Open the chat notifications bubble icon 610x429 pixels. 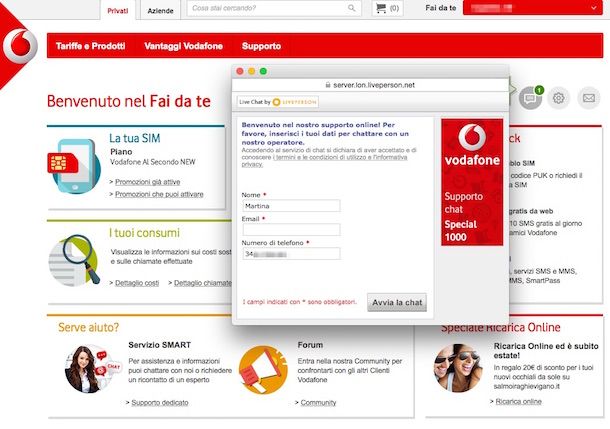coord(531,98)
